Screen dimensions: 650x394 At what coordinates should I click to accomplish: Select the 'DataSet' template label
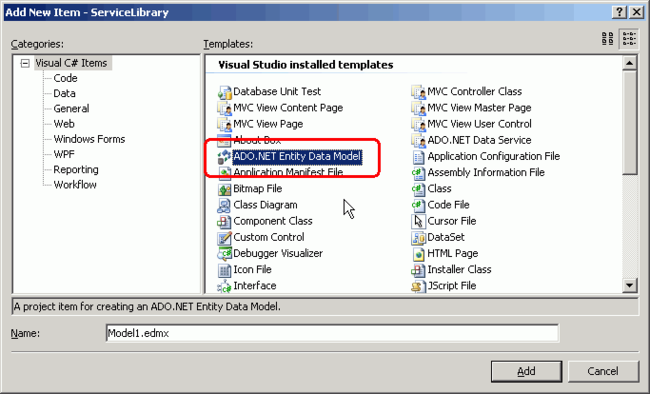446,237
